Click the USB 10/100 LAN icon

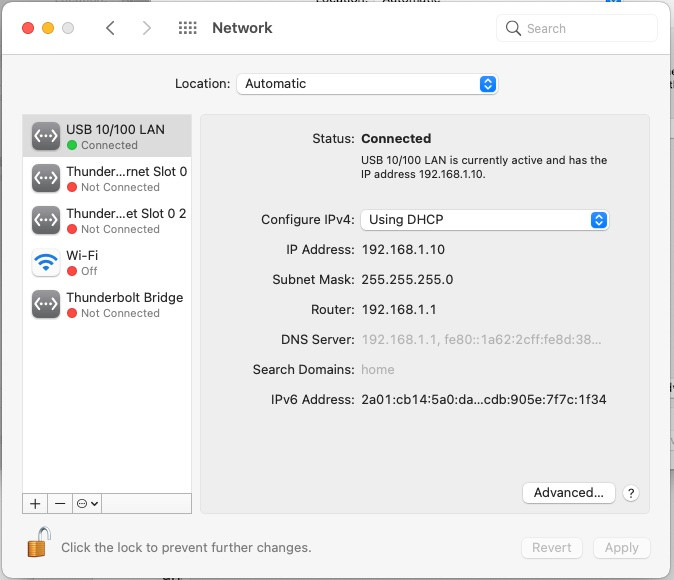coord(46,136)
